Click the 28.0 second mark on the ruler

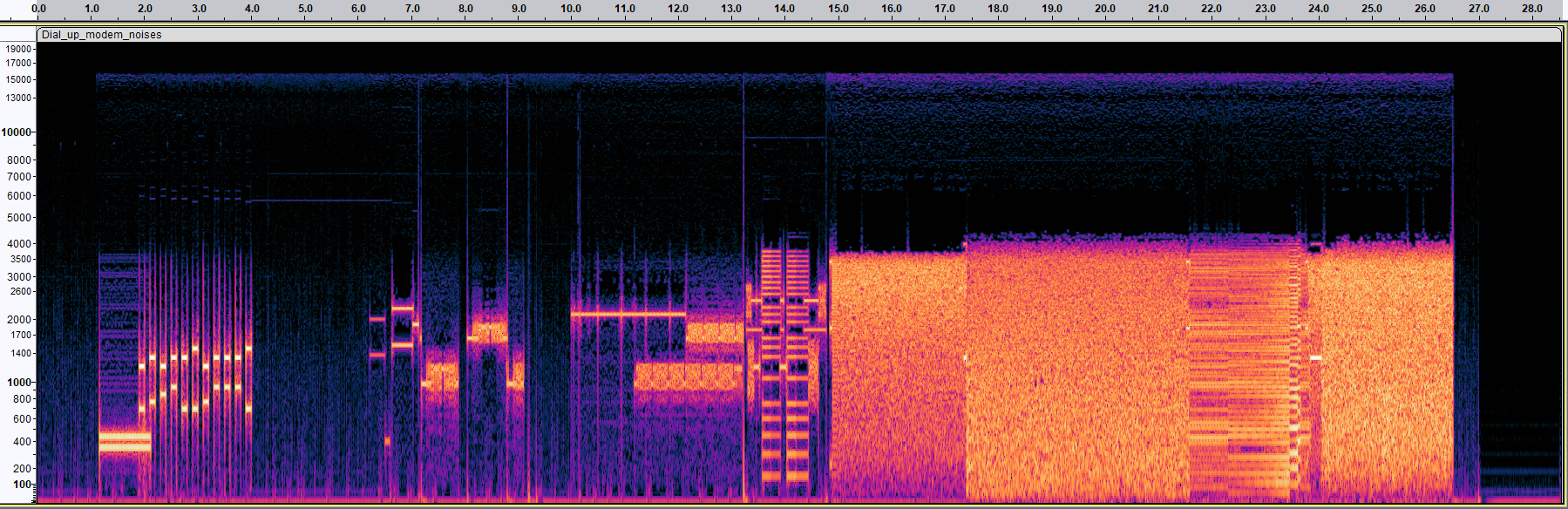1531,9
